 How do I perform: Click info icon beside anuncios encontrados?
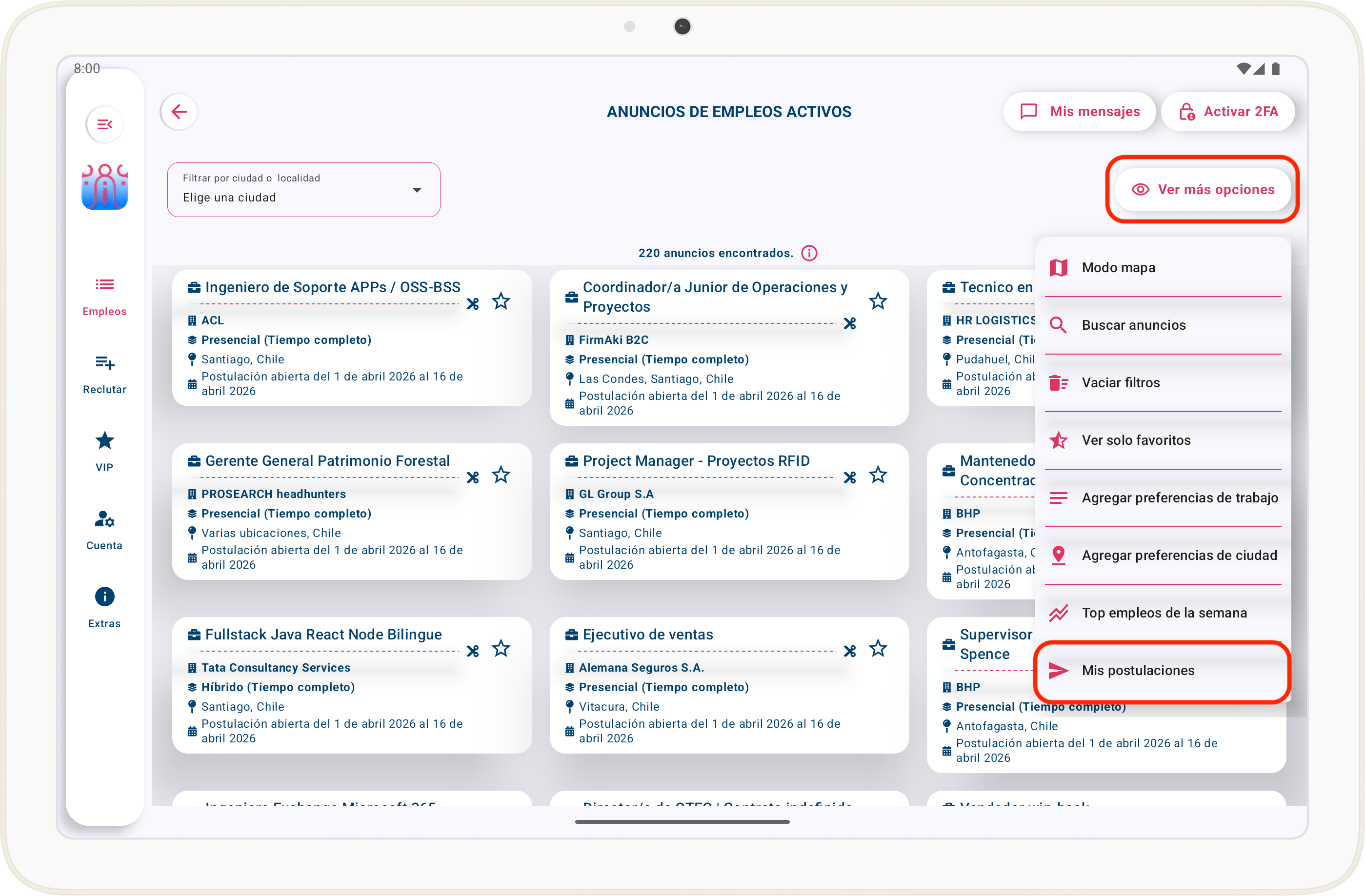click(x=809, y=253)
